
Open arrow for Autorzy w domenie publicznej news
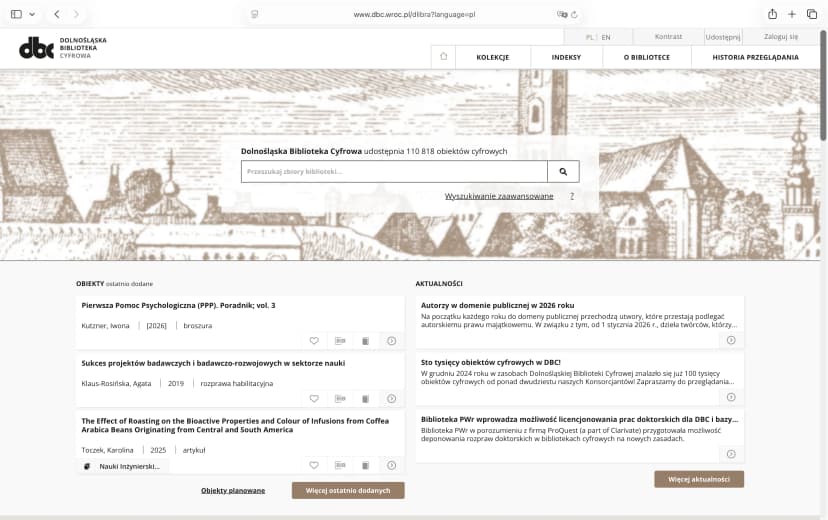[731, 340]
